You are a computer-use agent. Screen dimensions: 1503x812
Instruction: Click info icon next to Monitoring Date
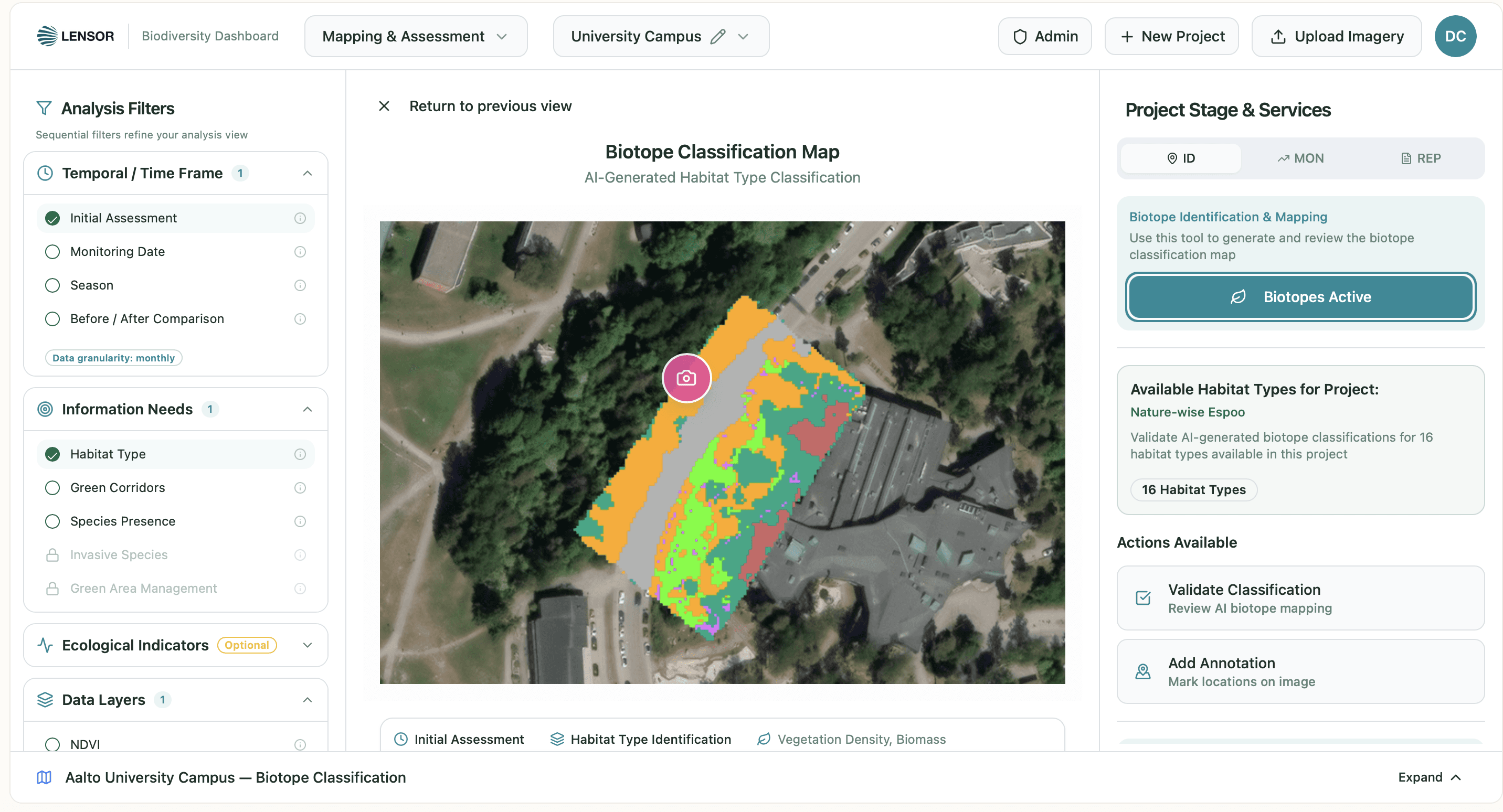tap(300, 251)
